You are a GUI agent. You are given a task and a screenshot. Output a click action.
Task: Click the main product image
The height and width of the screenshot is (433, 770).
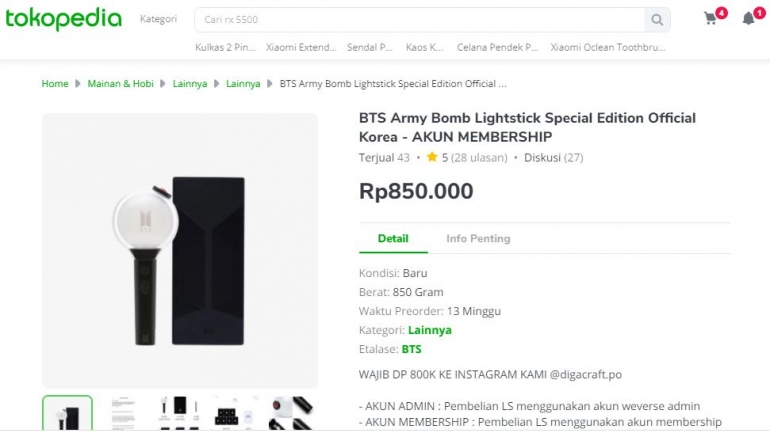pyautogui.click(x=179, y=250)
